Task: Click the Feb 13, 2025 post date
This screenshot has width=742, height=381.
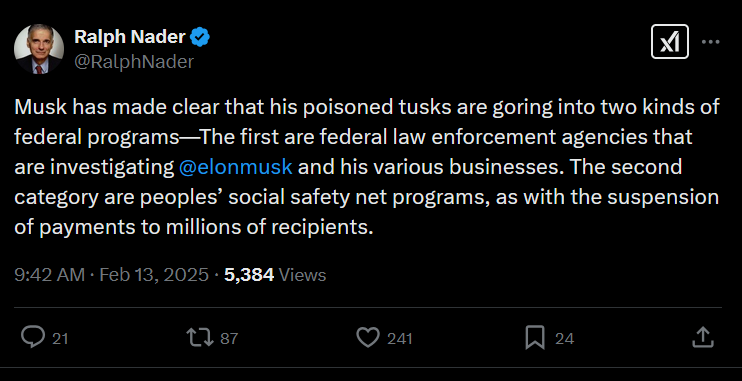Action: pyautogui.click(x=154, y=275)
